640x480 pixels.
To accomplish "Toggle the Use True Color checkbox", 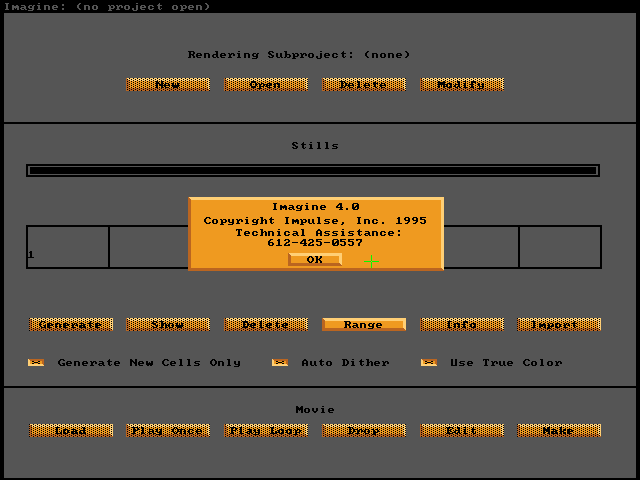I will click(429, 362).
